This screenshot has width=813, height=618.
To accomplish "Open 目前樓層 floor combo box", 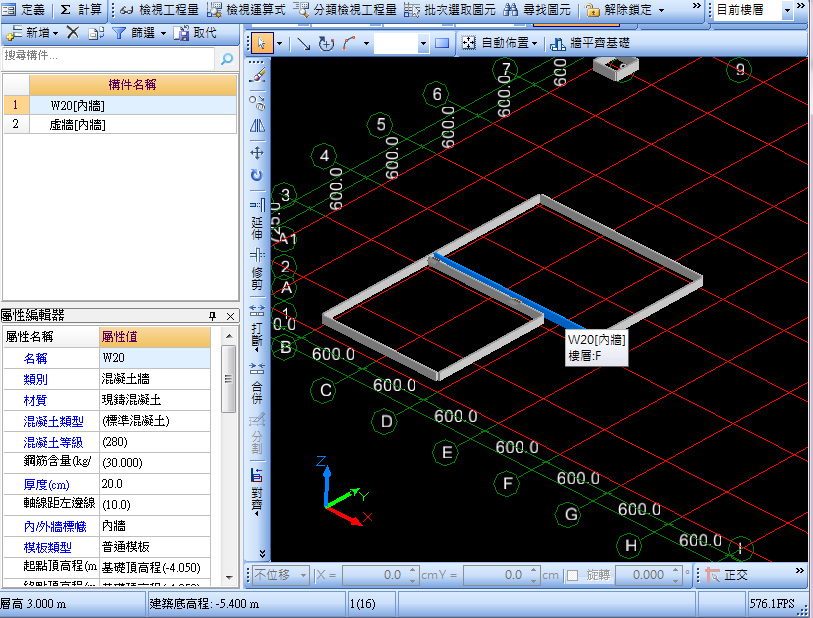I will [x=753, y=10].
